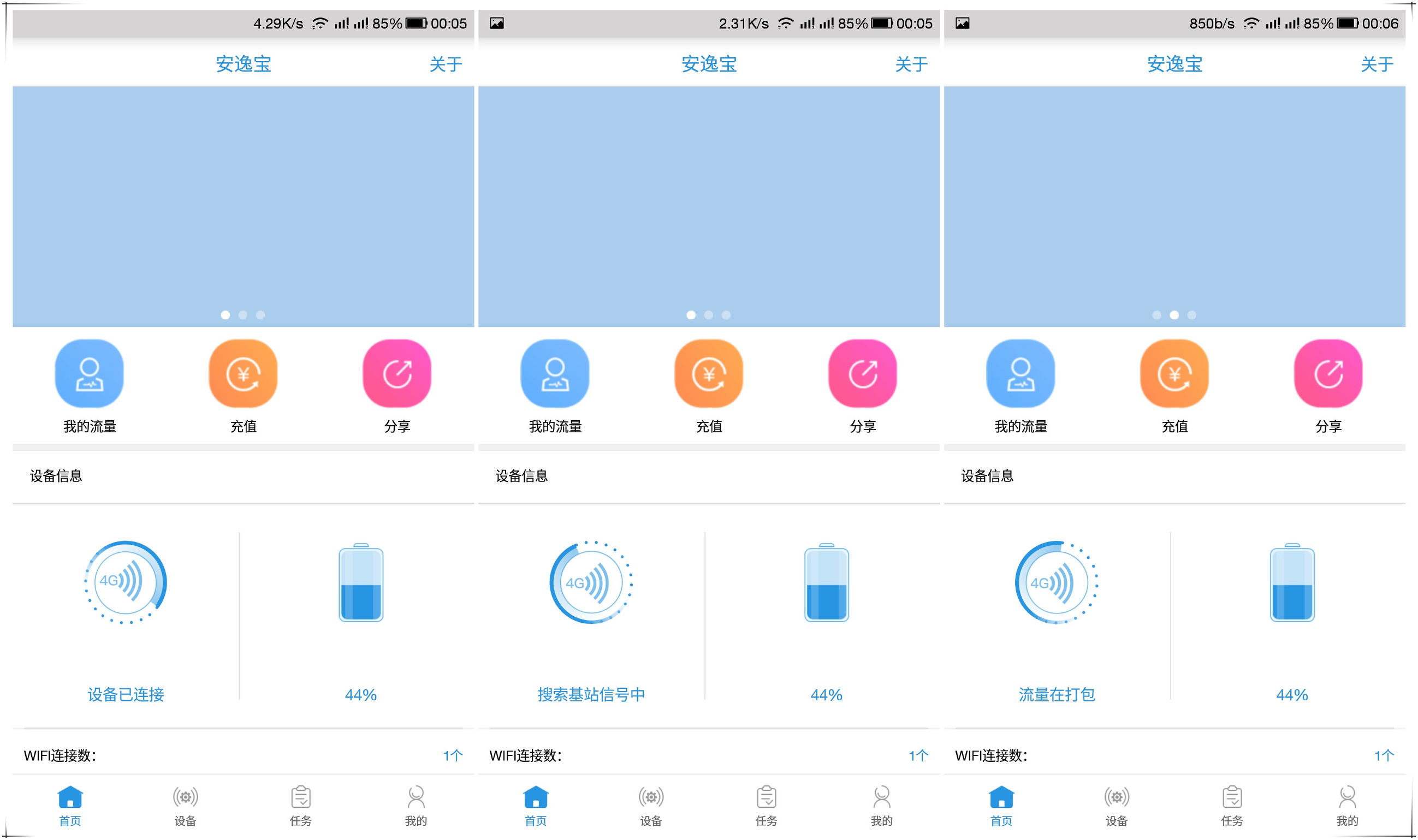Tap the battery icon in device info

point(360,586)
